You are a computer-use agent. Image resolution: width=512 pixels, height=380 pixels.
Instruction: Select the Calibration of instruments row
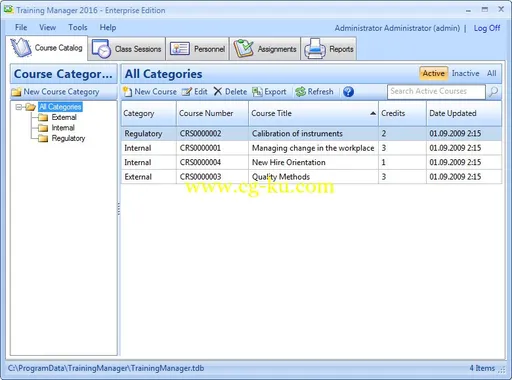[x=311, y=133]
